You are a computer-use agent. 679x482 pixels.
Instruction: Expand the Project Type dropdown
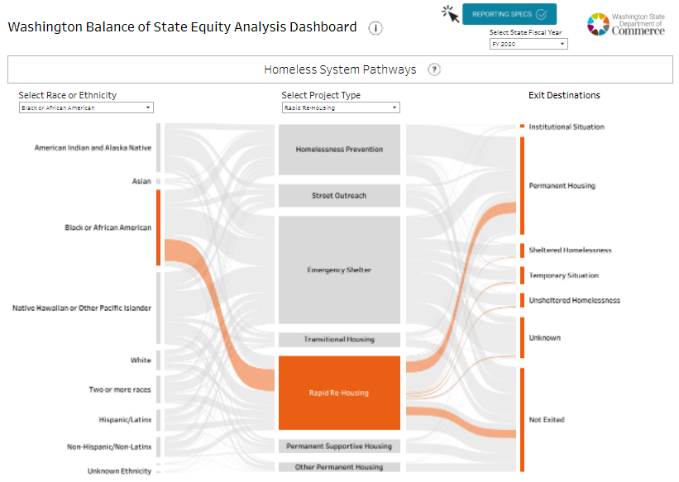[340, 107]
